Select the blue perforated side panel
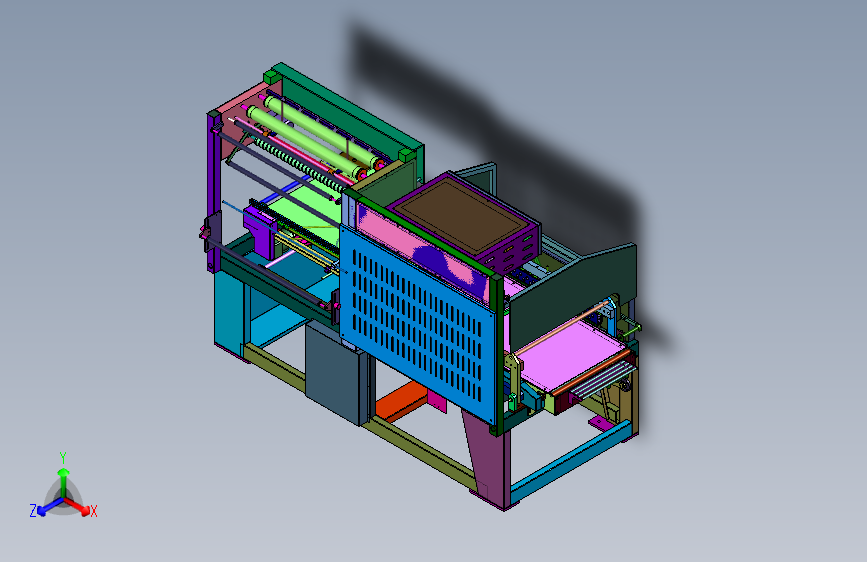The width and height of the screenshot is (867, 562). [x=417, y=324]
